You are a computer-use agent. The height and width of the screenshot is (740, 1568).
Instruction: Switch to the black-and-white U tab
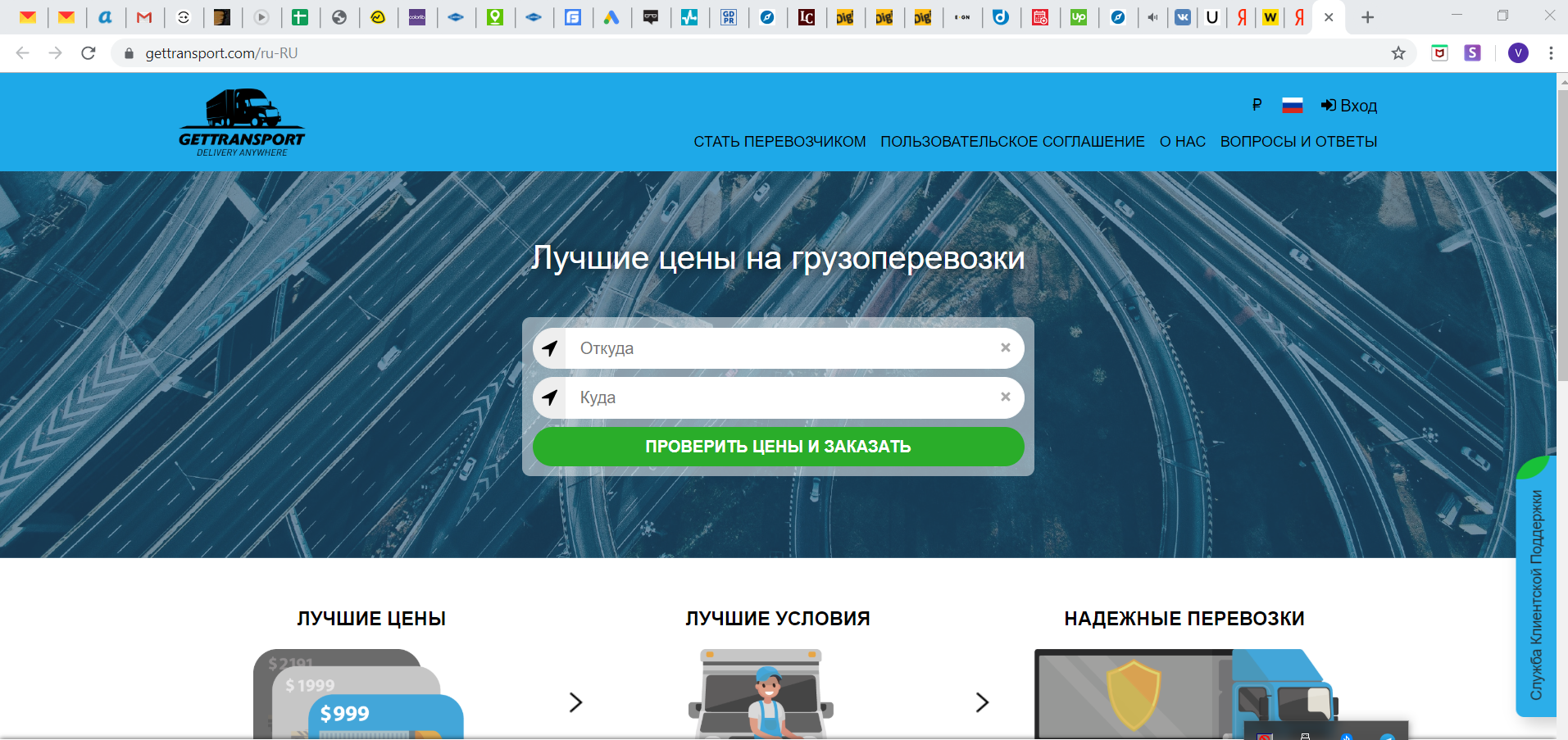coord(1212,17)
